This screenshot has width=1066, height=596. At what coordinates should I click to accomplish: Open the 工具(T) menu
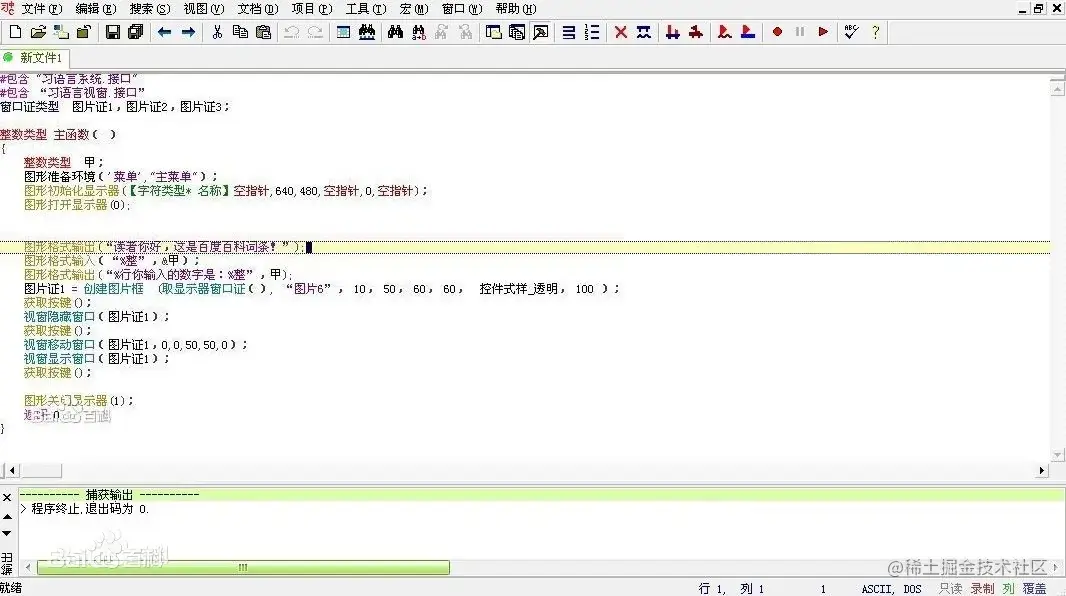tap(366, 9)
